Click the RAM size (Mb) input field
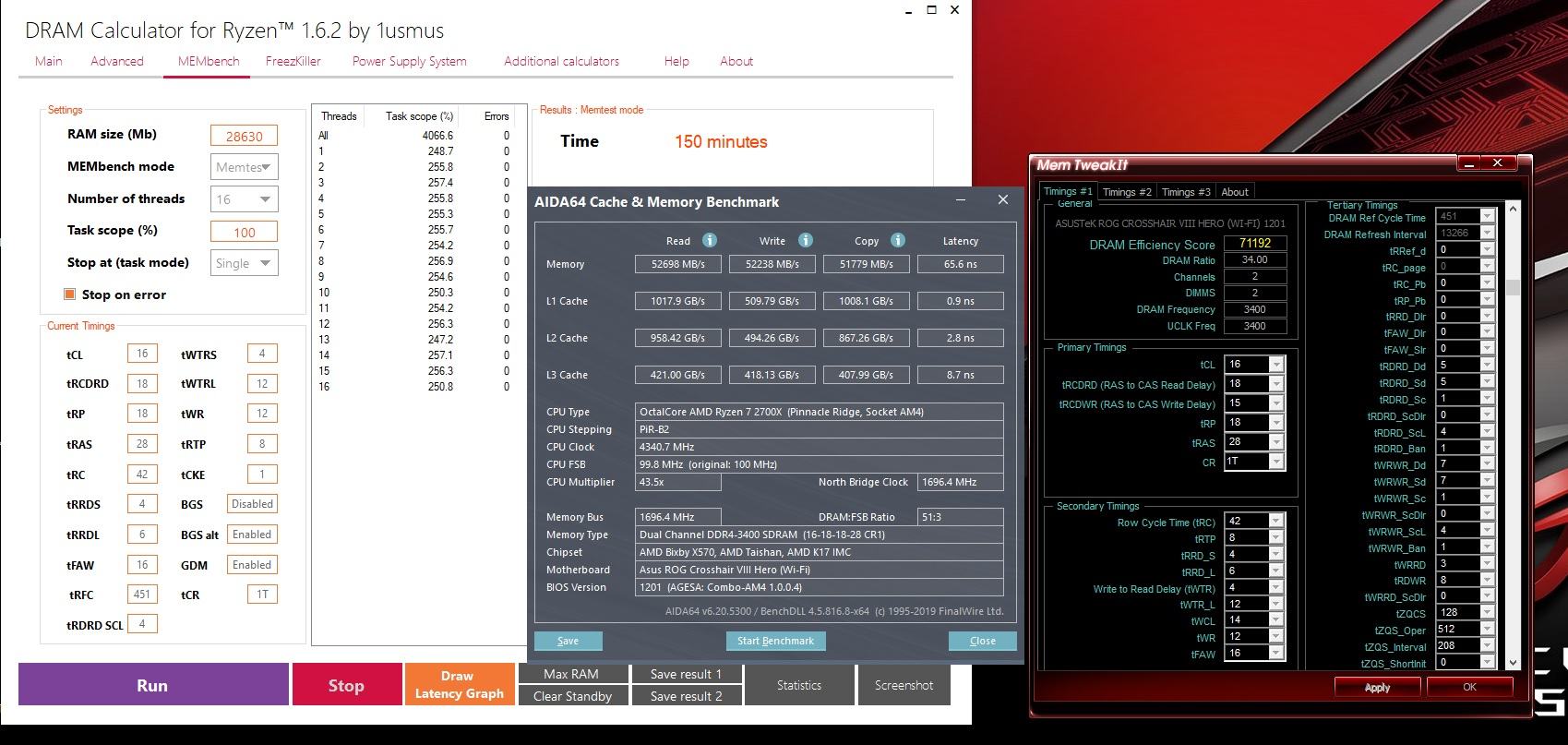The width and height of the screenshot is (1568, 745). pos(245,136)
